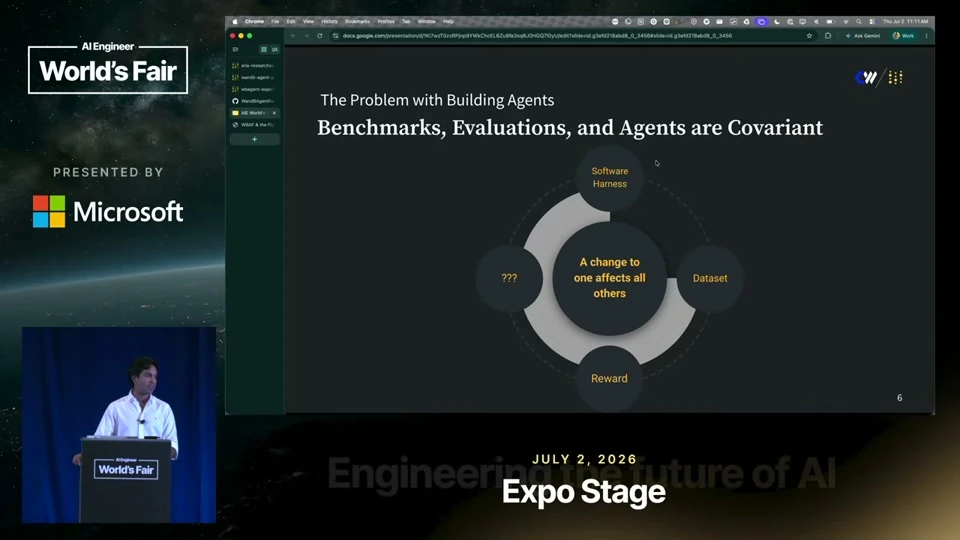The image size is (960, 540).
Task: Open the Window menu
Action: tap(426, 21)
